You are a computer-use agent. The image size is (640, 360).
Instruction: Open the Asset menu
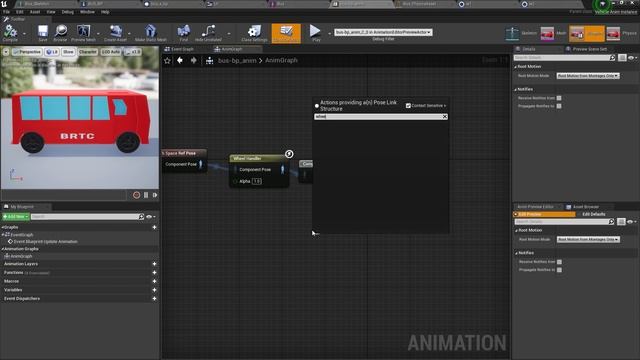[x=35, y=12]
